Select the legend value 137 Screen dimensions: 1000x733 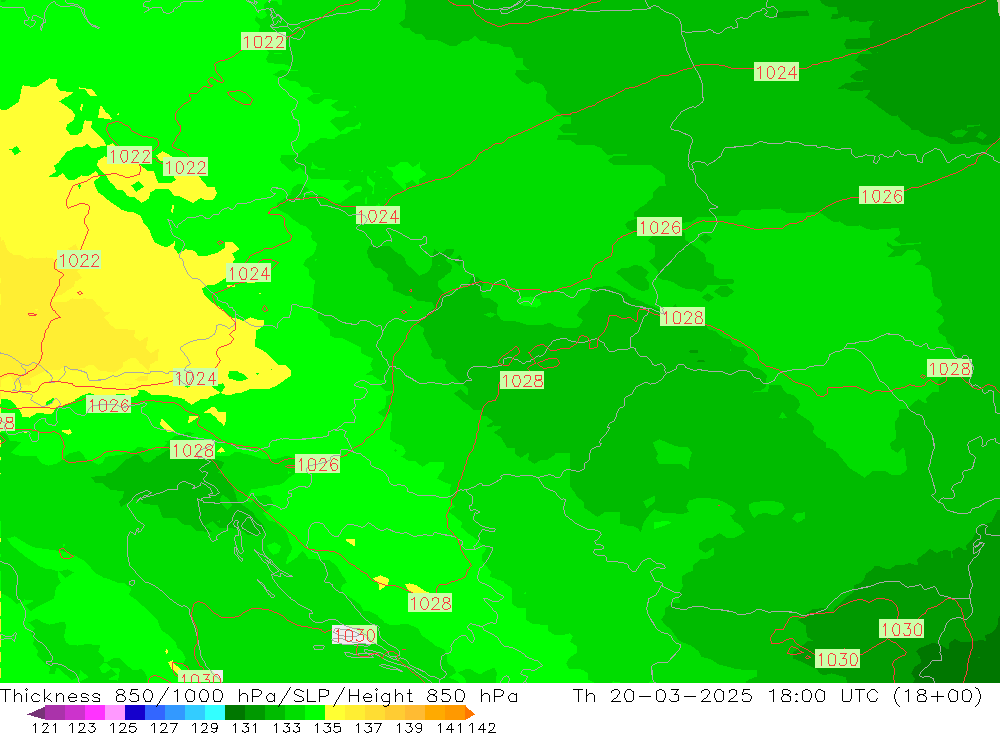[x=368, y=727]
